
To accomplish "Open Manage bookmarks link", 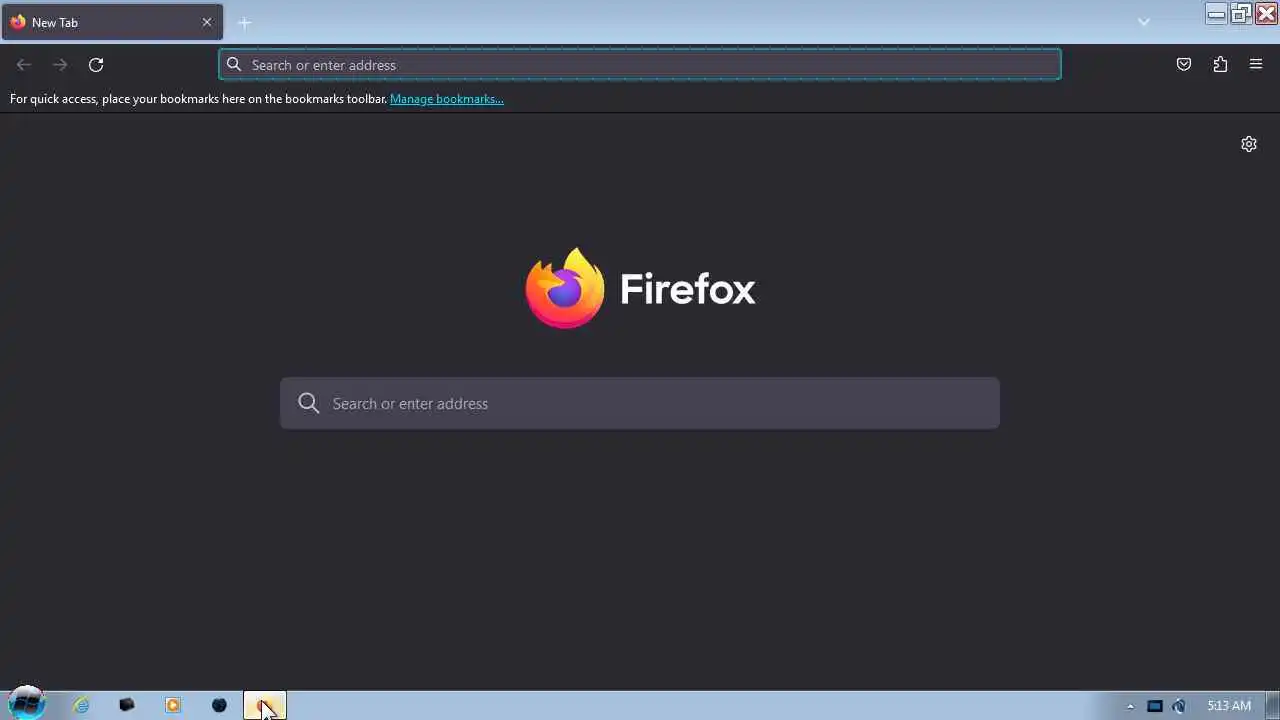I will pos(447,99).
